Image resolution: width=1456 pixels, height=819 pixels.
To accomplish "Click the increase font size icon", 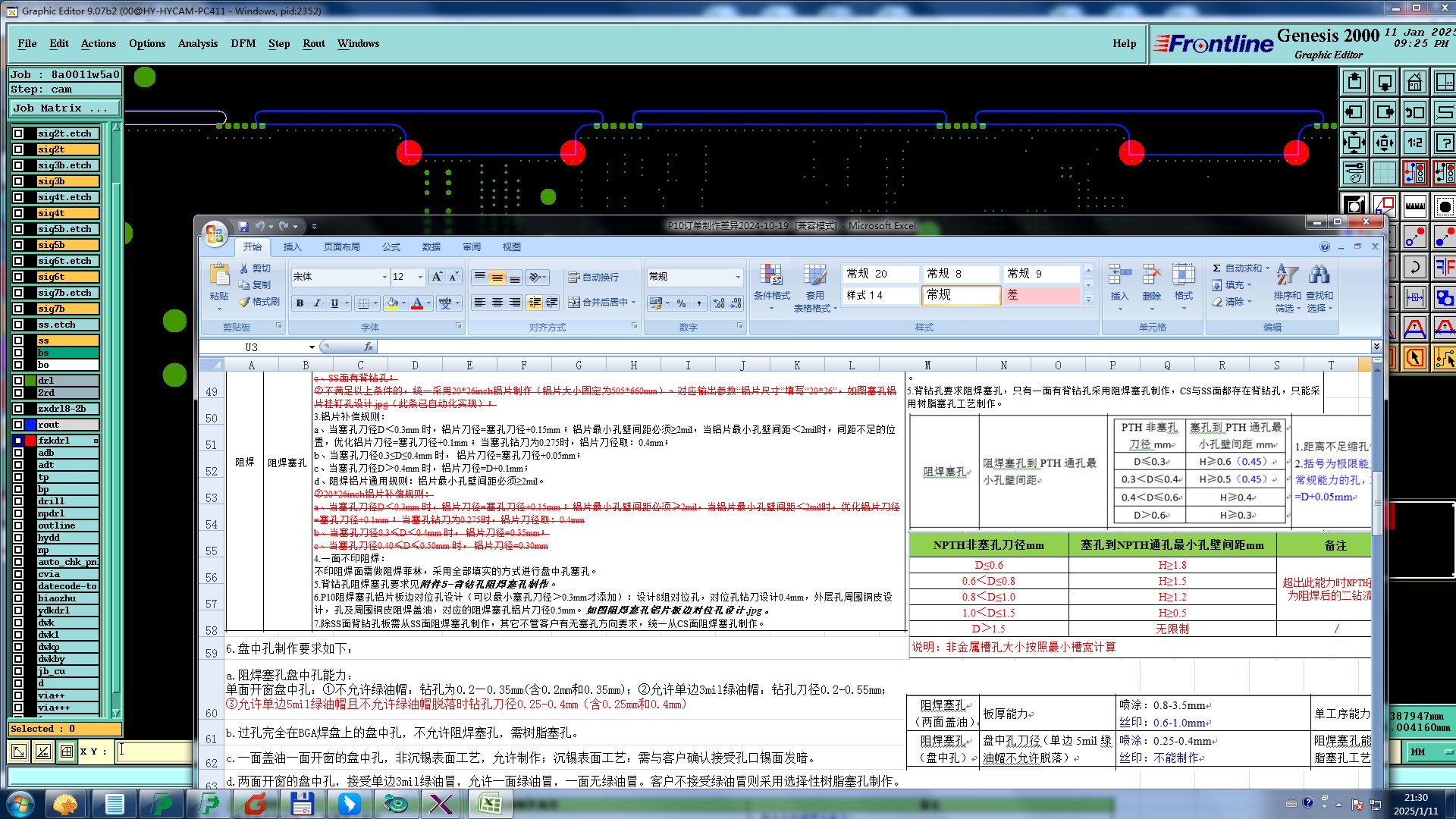I will [x=437, y=277].
